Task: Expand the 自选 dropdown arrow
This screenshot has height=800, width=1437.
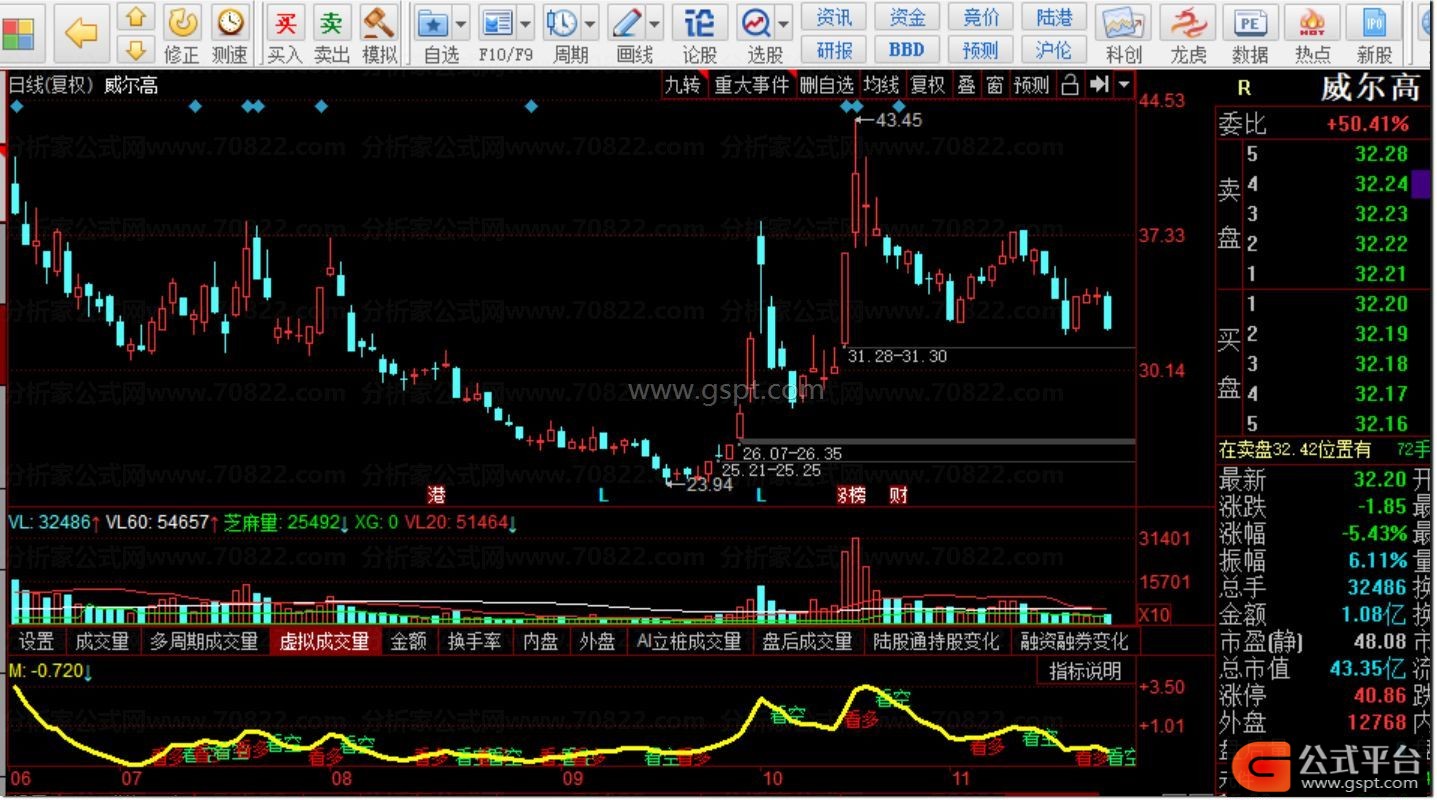Action: (x=461, y=23)
